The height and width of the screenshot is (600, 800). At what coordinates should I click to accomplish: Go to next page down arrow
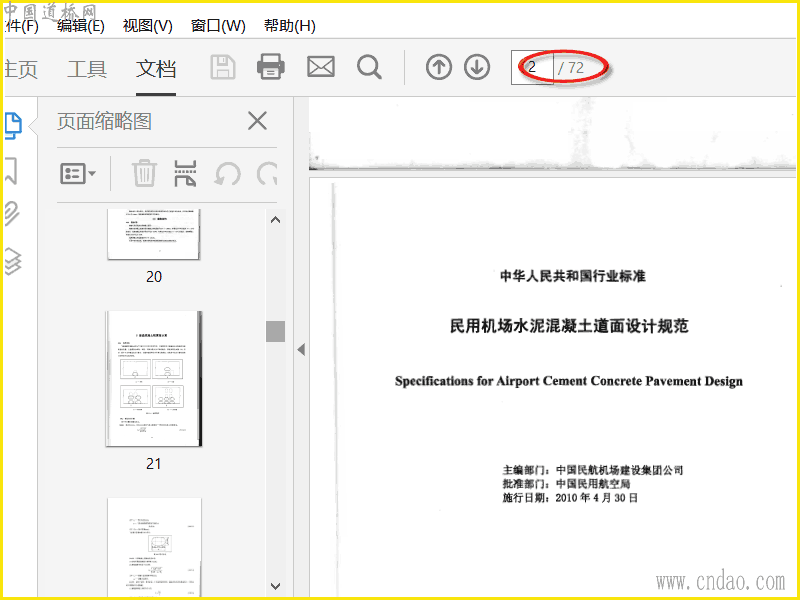pyautogui.click(x=477, y=67)
